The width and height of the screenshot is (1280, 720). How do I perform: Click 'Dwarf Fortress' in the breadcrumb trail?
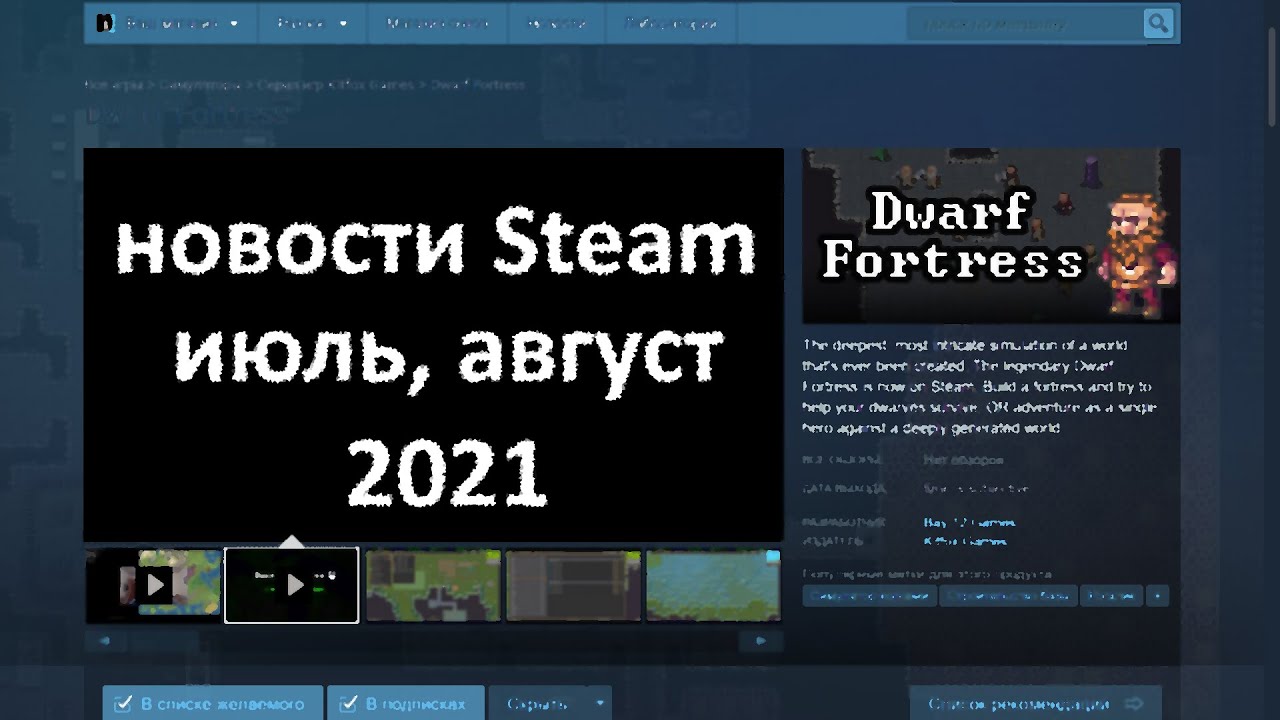coord(477,85)
